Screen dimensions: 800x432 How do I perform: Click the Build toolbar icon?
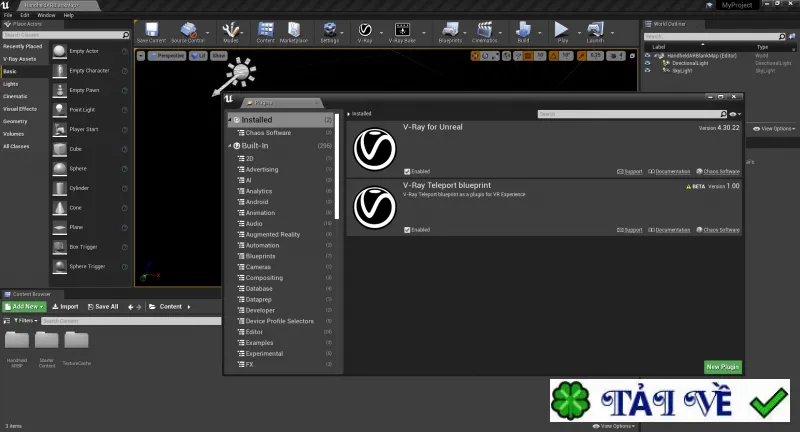point(523,32)
